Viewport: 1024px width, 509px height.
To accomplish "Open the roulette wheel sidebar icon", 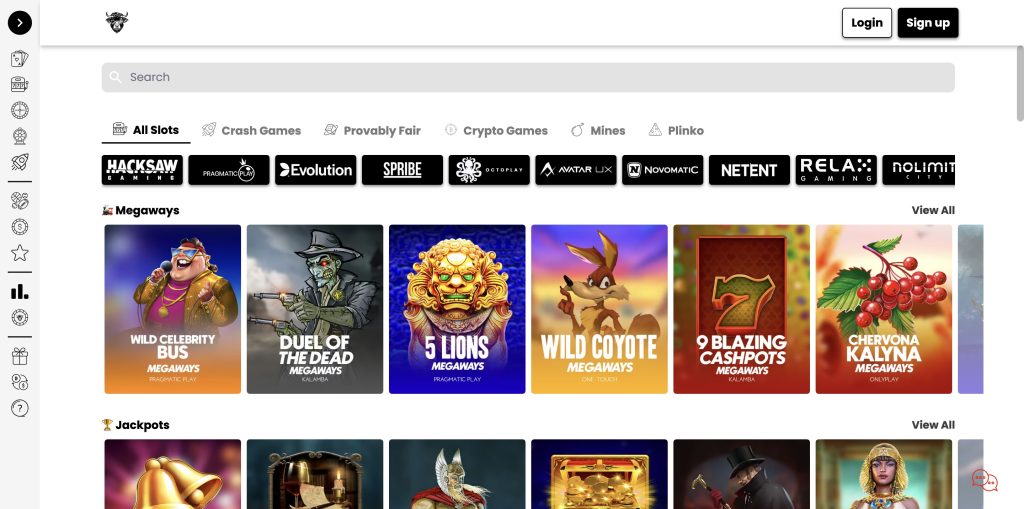I will [x=20, y=110].
